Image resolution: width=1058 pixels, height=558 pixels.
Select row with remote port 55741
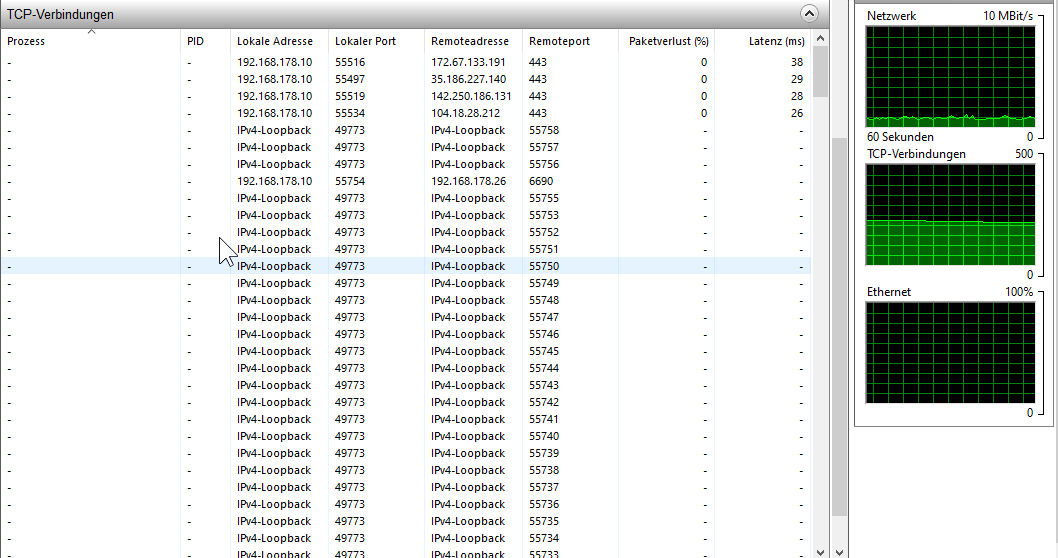(x=406, y=419)
